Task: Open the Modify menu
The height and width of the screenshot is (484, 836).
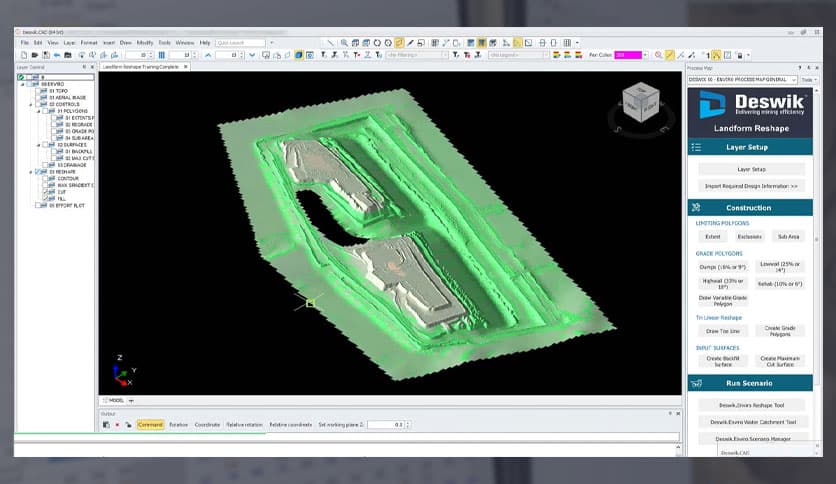Action: pyautogui.click(x=145, y=43)
